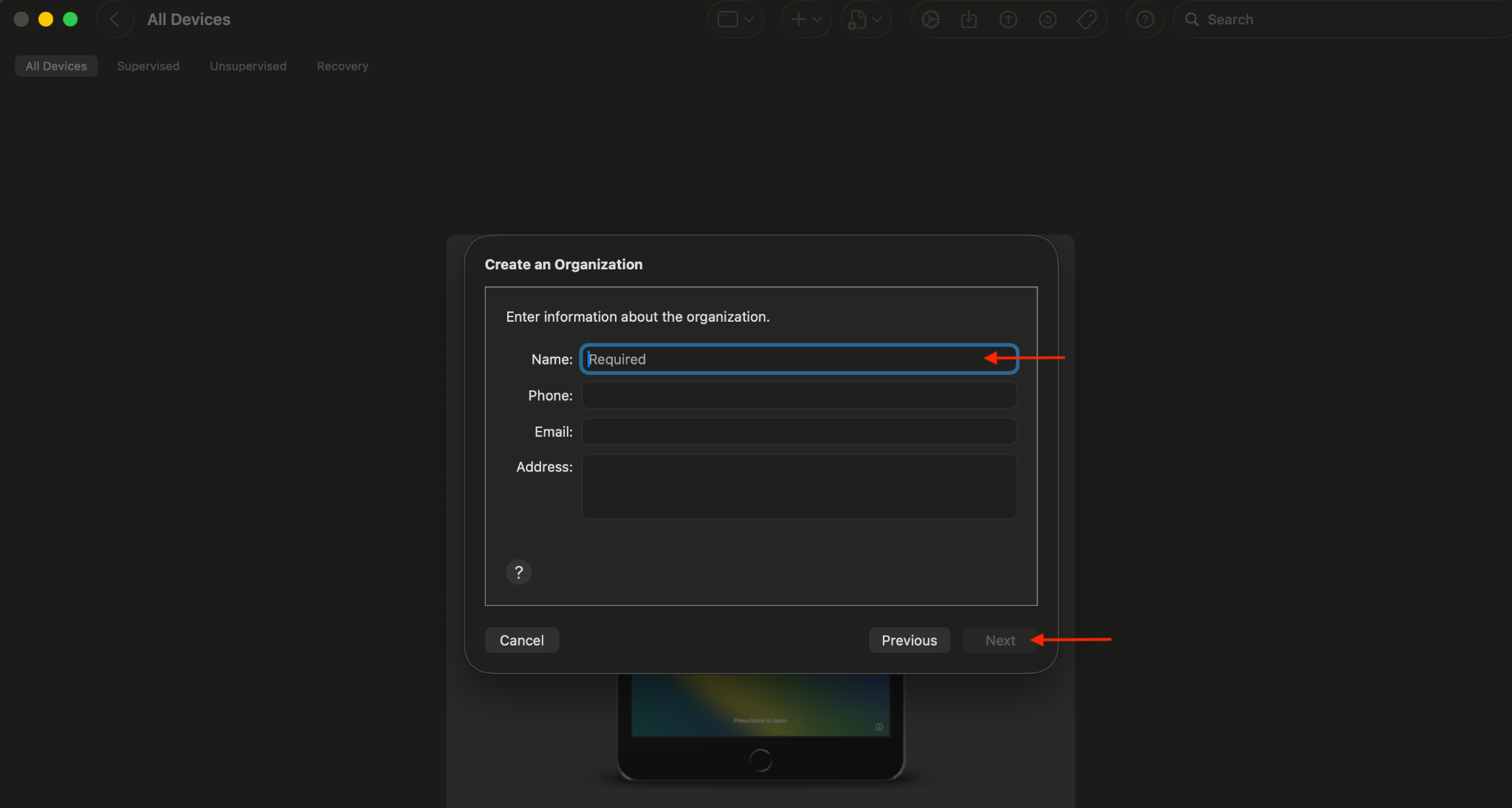
Task: Expand the Add plus dropdown menu
Action: [806, 20]
